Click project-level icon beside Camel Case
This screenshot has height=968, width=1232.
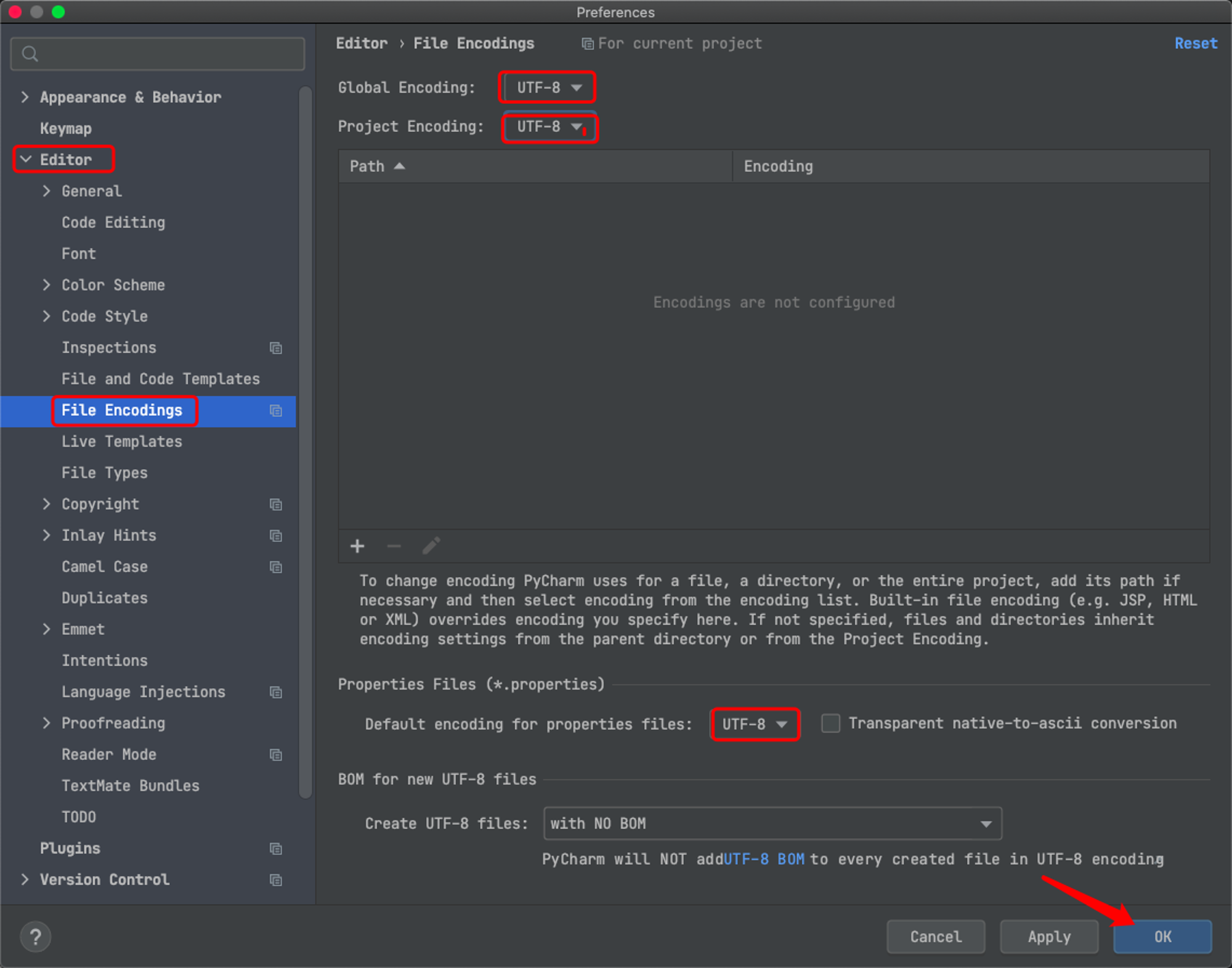276,567
